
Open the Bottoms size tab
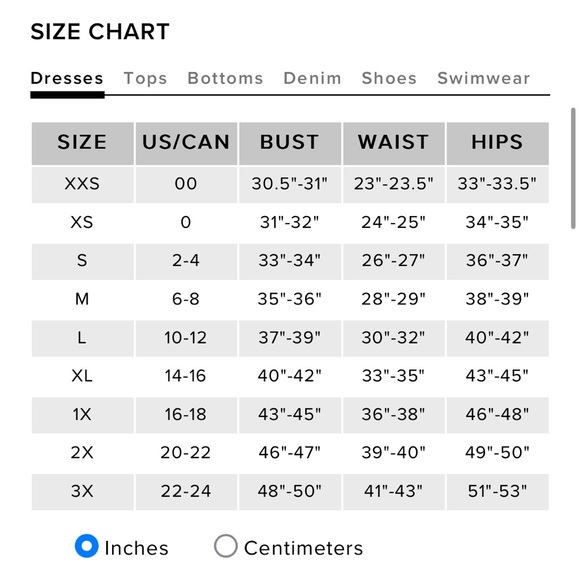click(225, 78)
